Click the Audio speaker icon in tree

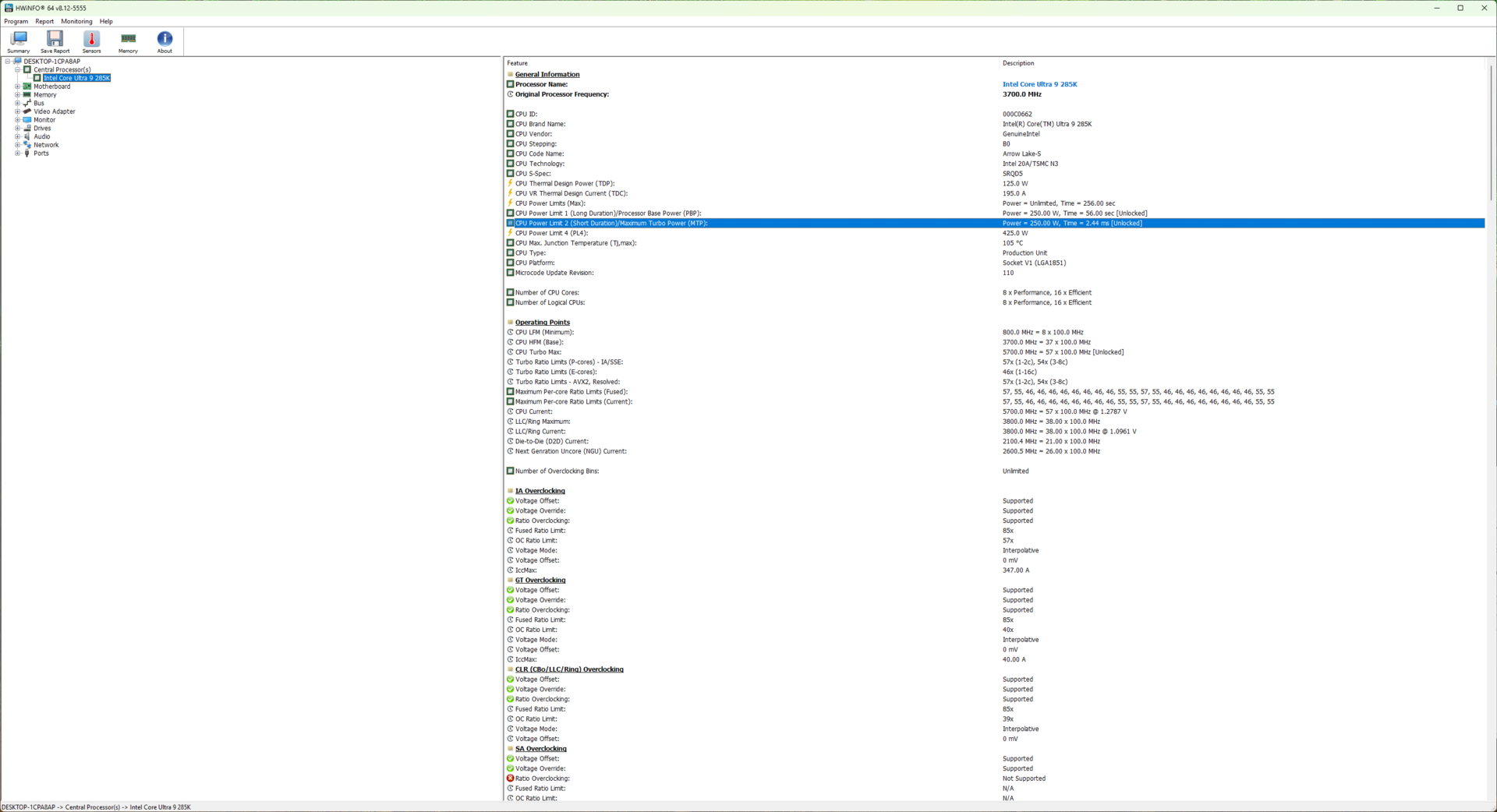coord(27,136)
